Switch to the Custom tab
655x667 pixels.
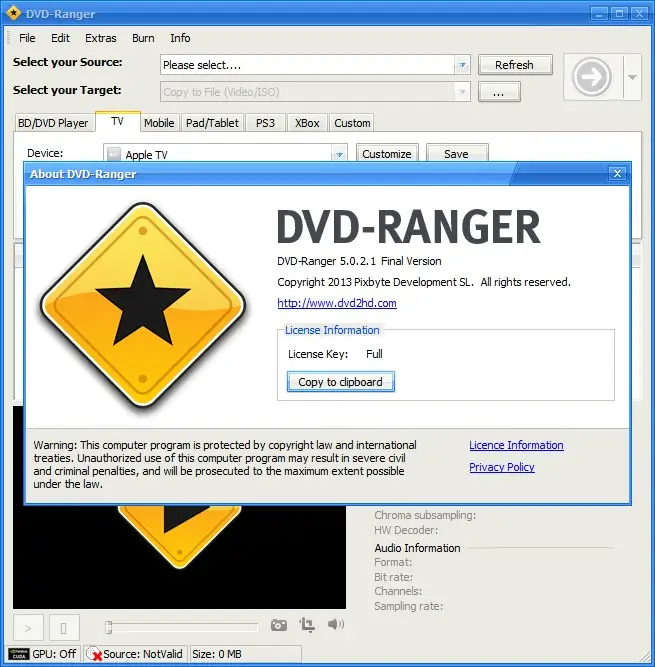[x=352, y=123]
